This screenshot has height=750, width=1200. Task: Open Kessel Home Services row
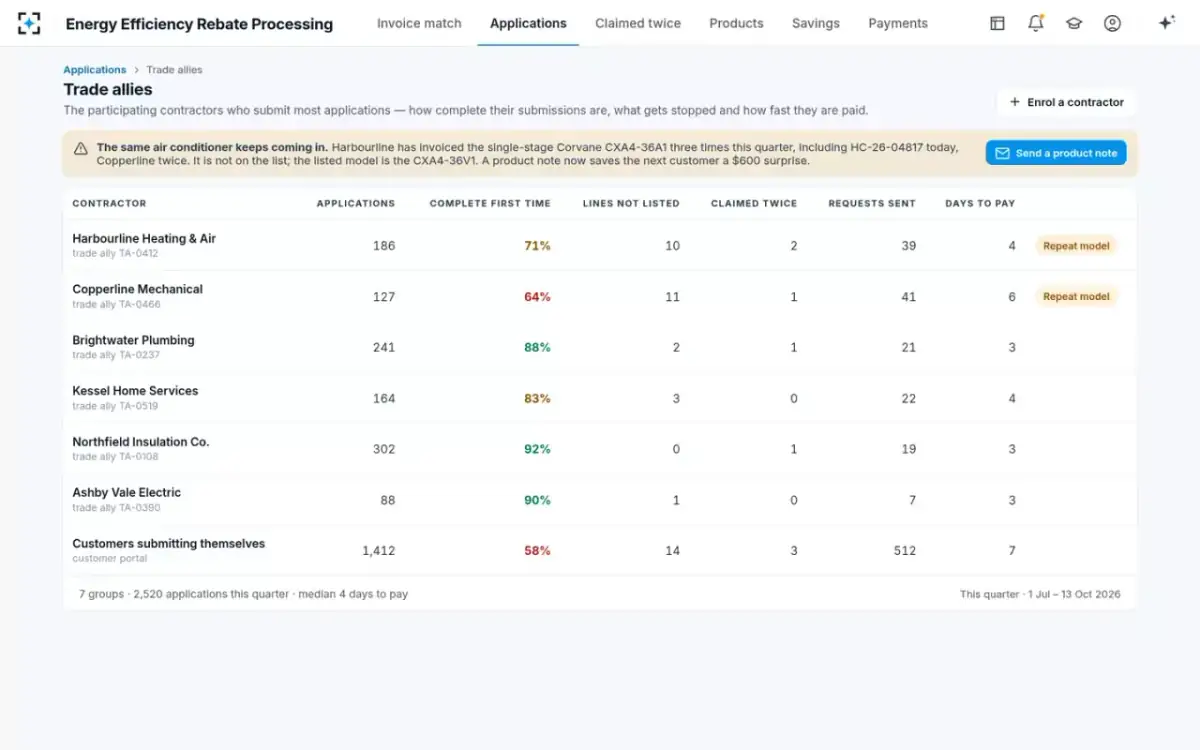(600, 398)
